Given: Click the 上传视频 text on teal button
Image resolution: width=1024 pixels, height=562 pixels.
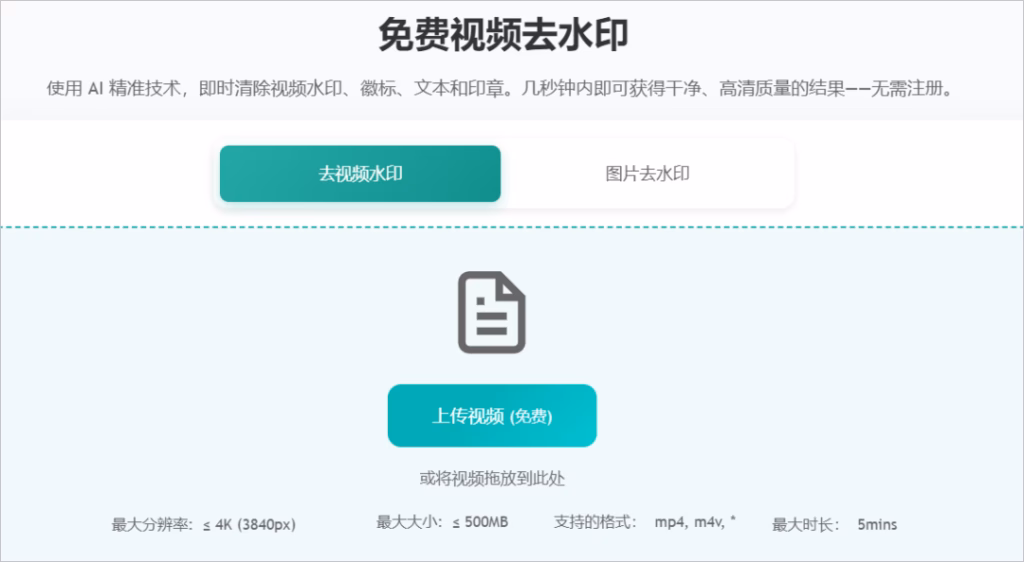Looking at the screenshot, I should tap(467, 417).
